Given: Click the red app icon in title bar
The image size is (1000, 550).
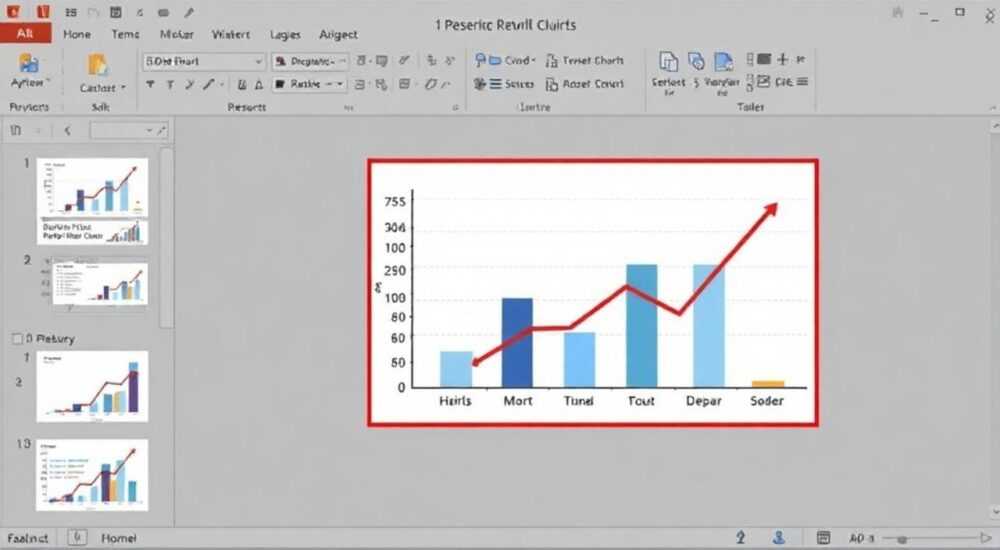Looking at the screenshot, I should (13, 11).
